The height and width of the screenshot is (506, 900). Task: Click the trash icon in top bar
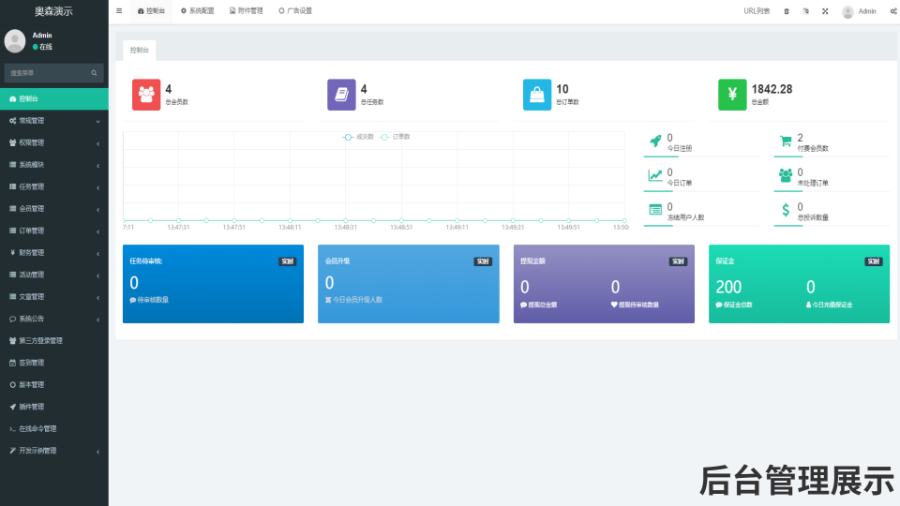coord(786,11)
